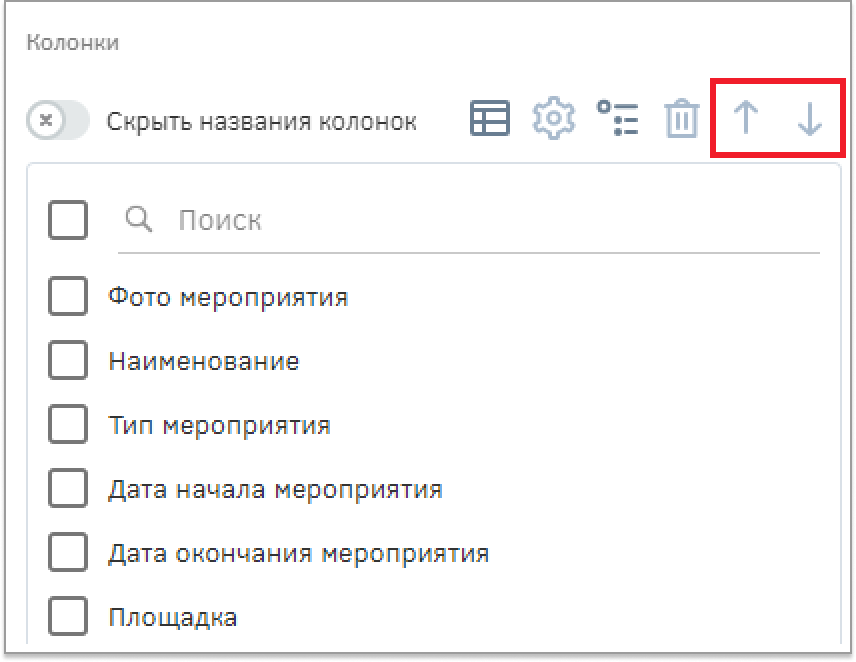Click the trash delete icon
Image resolution: width=856 pixels, height=662 pixels.
click(682, 118)
